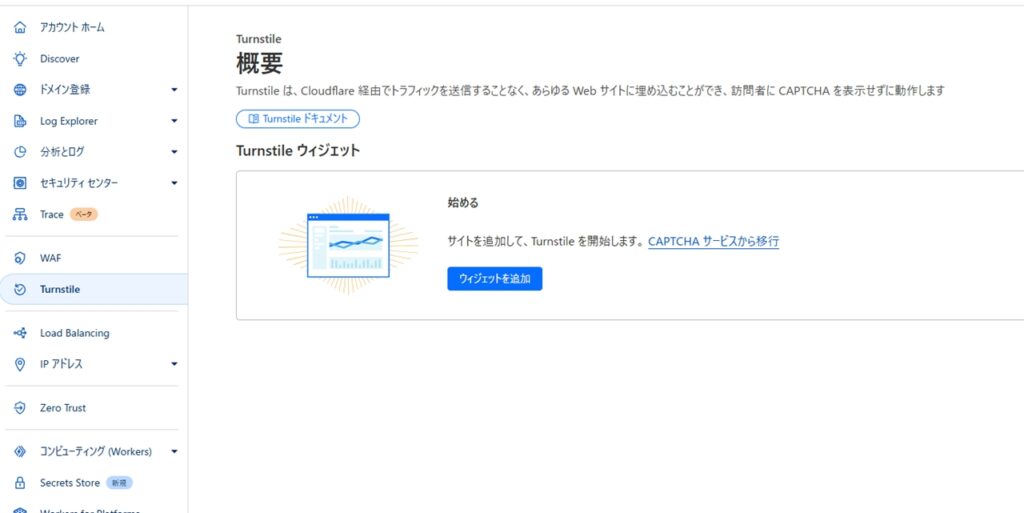Click the Load Balancing nodes icon
The height and width of the screenshot is (513, 1024).
coord(20,333)
